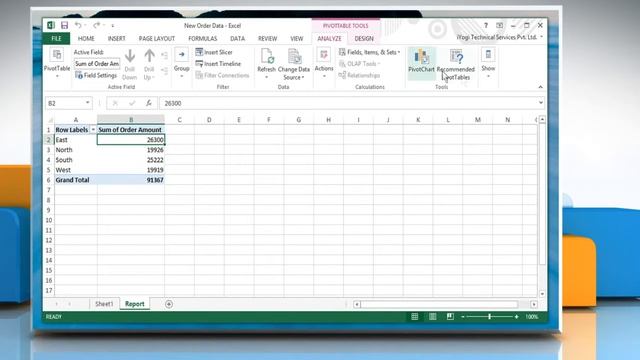Customize Quick Access Toolbar dropdown
Screen dimensions: 640x360
pyautogui.click(x=113, y=26)
